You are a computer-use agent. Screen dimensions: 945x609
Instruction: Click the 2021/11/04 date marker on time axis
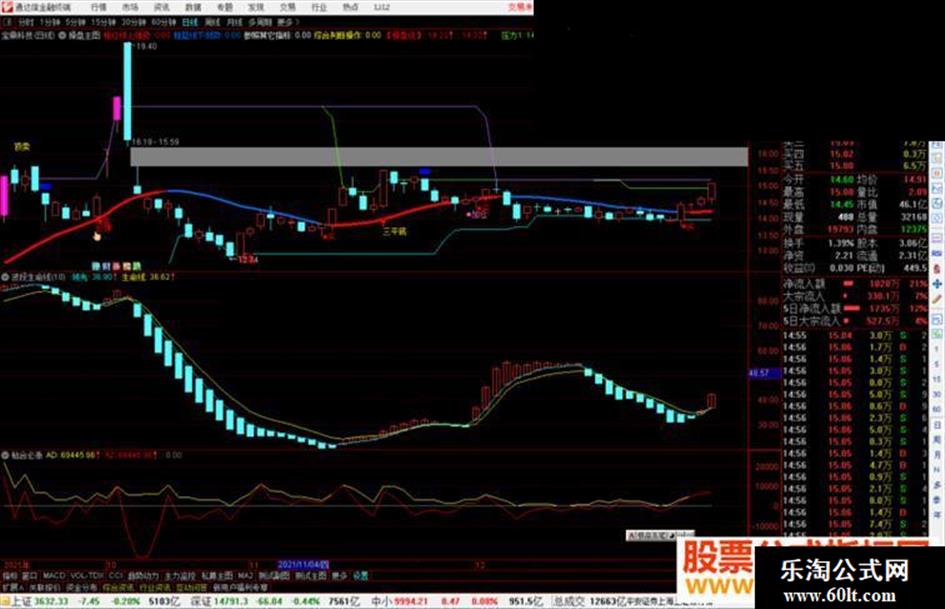(x=303, y=565)
